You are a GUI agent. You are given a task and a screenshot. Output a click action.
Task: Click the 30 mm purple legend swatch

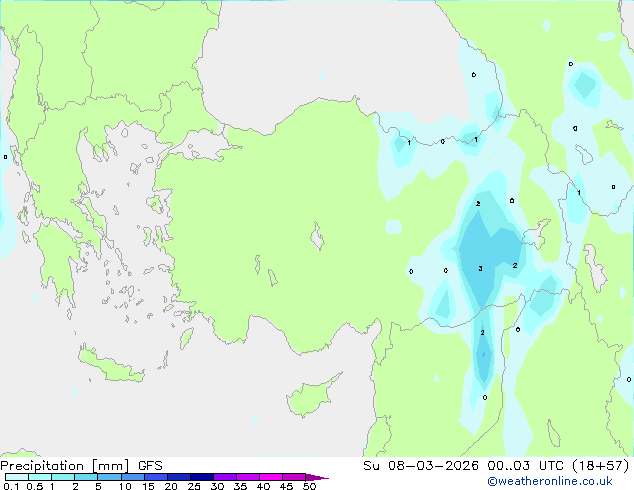(x=225, y=477)
